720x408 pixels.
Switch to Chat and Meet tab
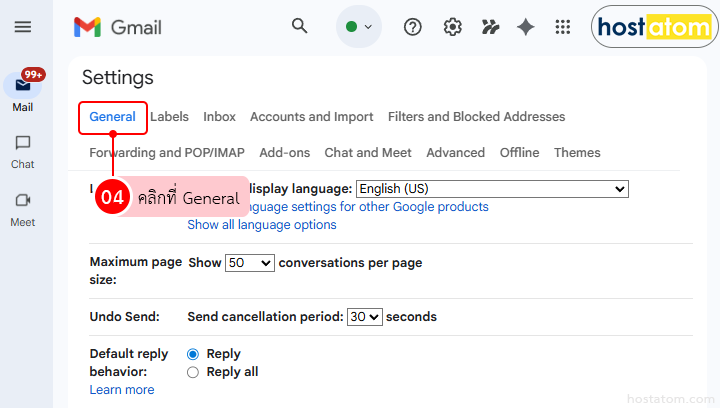point(368,153)
